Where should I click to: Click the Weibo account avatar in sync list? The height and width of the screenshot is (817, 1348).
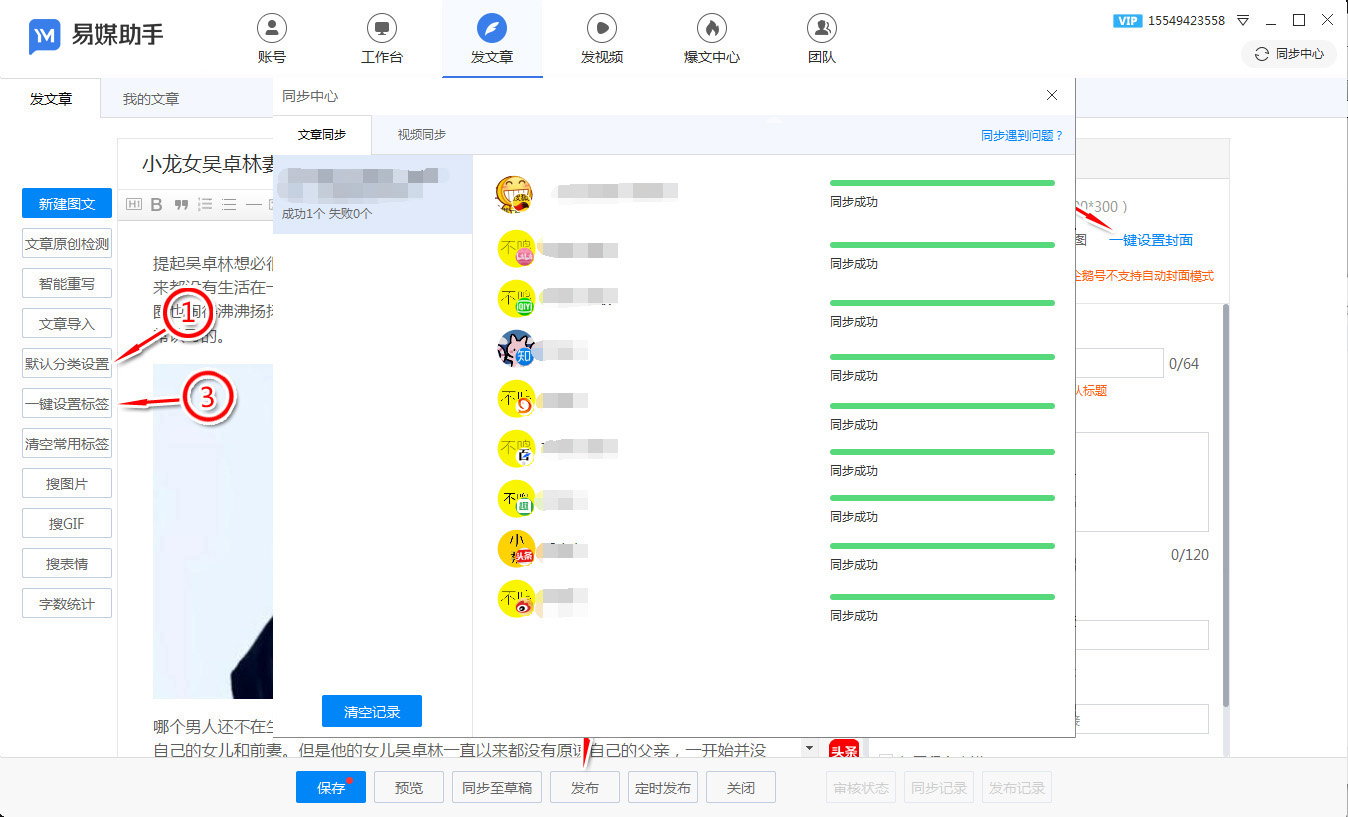tap(516, 598)
